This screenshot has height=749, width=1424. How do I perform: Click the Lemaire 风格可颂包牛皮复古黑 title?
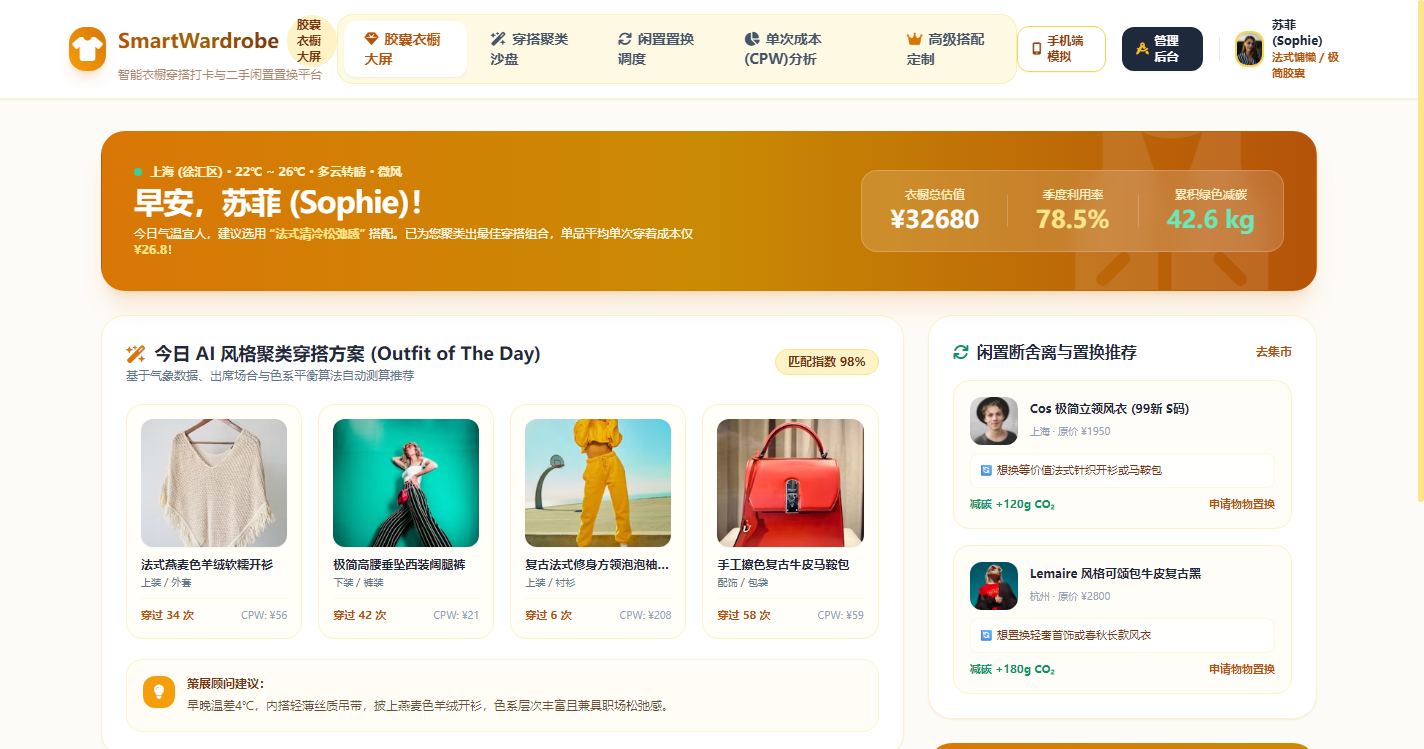(1115, 574)
